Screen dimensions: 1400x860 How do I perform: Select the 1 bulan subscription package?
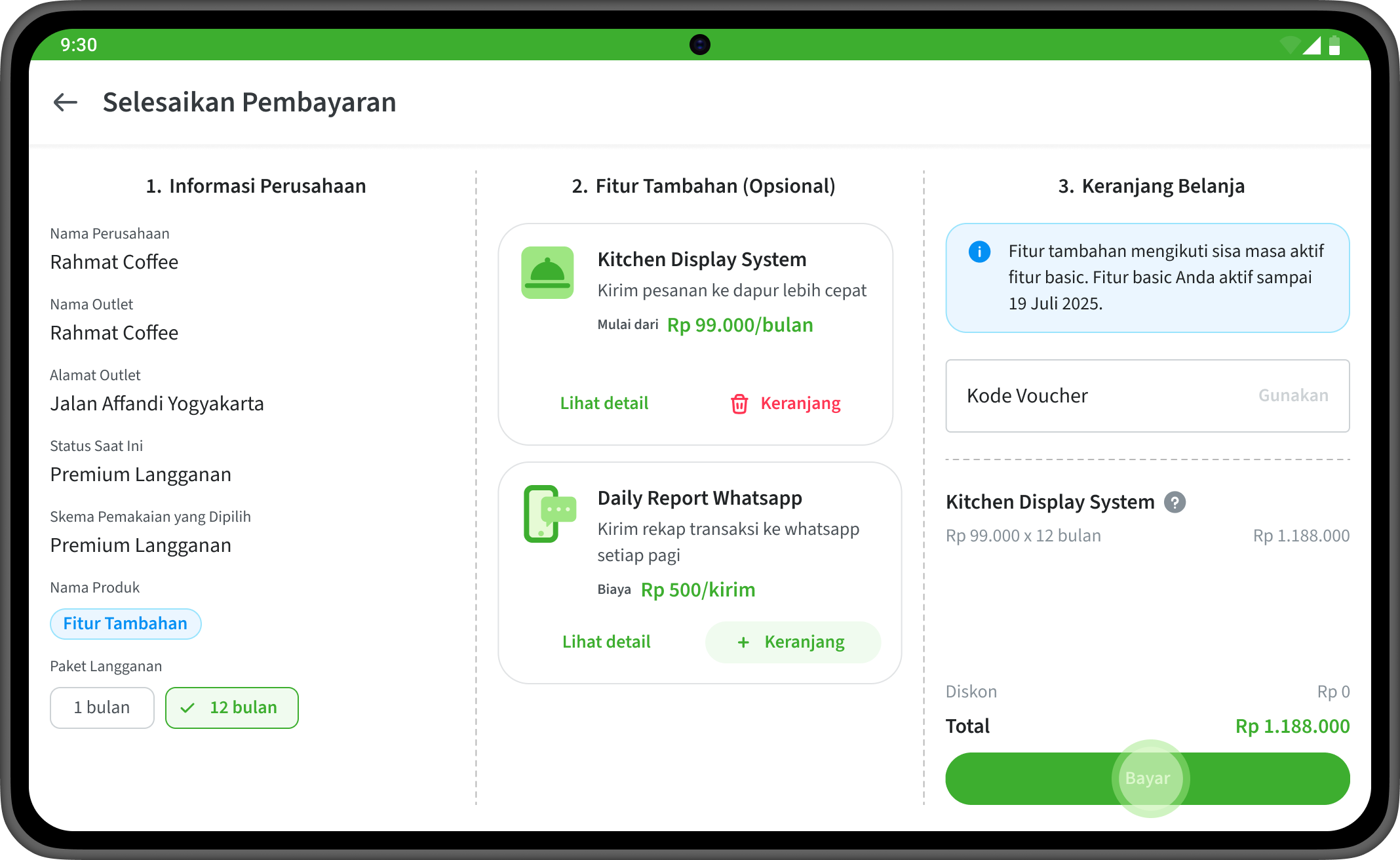[x=102, y=708]
